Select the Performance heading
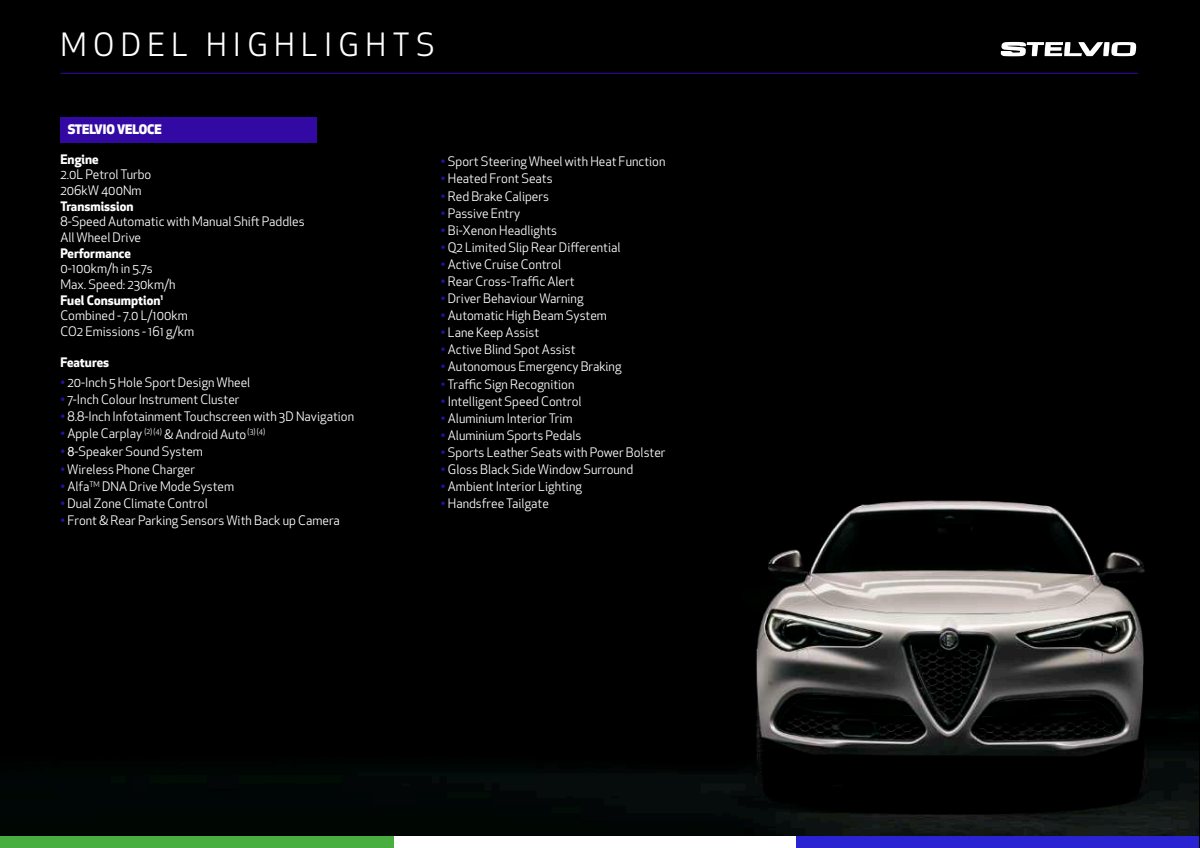This screenshot has height=848, width=1200. [95, 254]
